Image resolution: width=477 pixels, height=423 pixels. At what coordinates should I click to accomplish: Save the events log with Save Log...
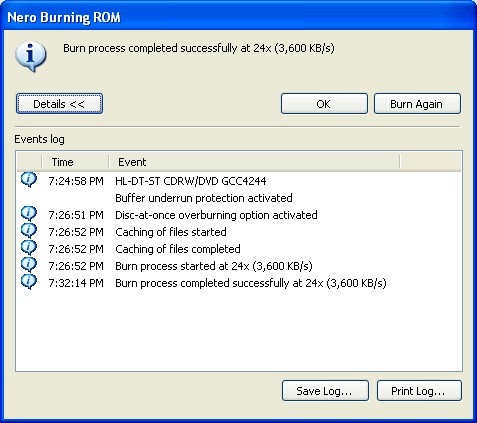(x=325, y=391)
